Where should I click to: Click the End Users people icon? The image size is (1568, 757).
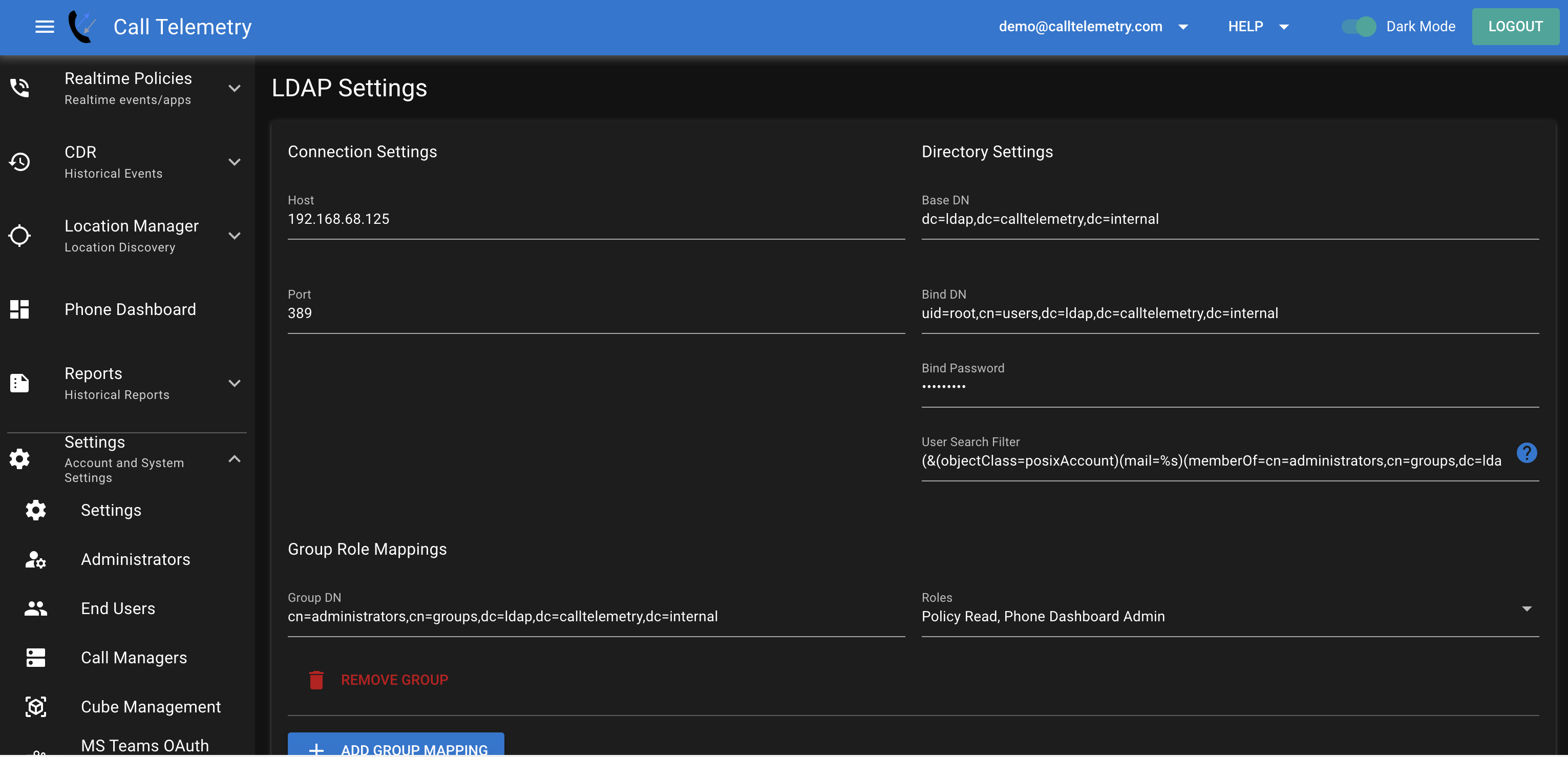(36, 608)
